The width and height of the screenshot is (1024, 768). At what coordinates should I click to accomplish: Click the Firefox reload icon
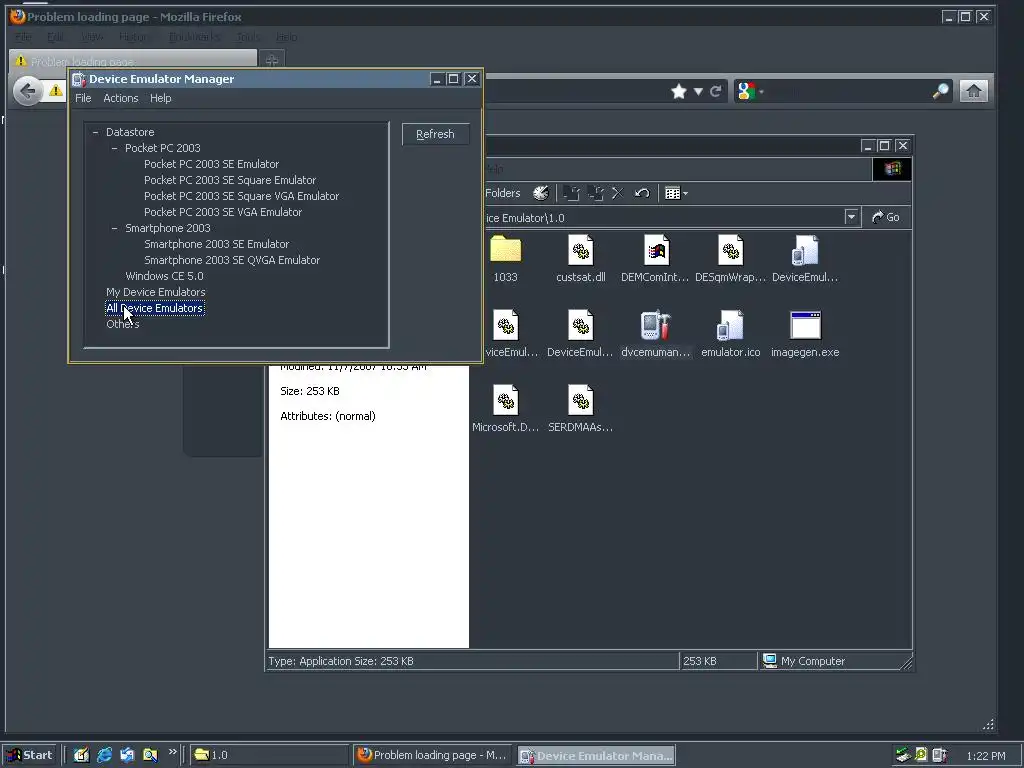tap(716, 91)
